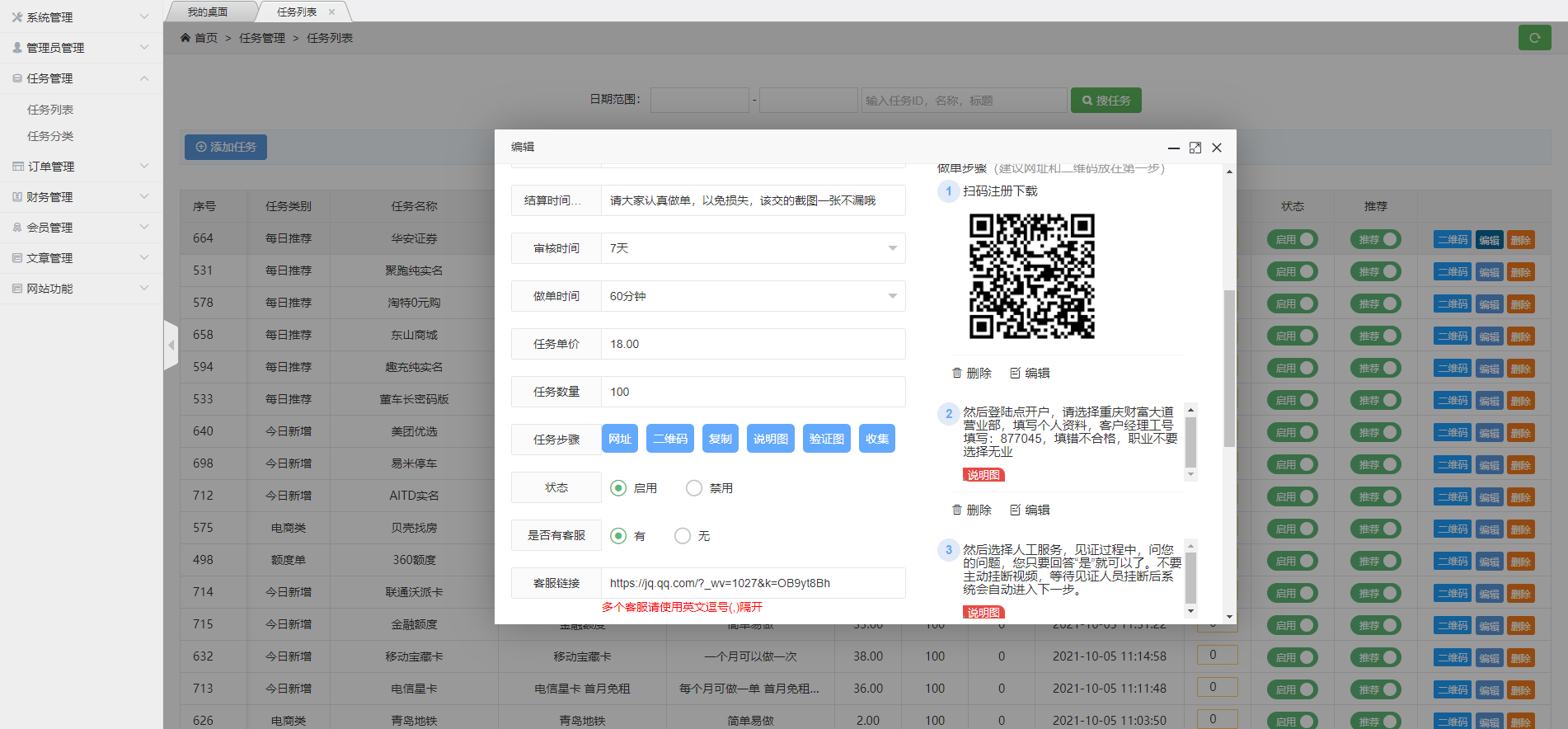1568x729 pixels.
Task: Click the 任务单价 input field
Action: [x=753, y=344]
